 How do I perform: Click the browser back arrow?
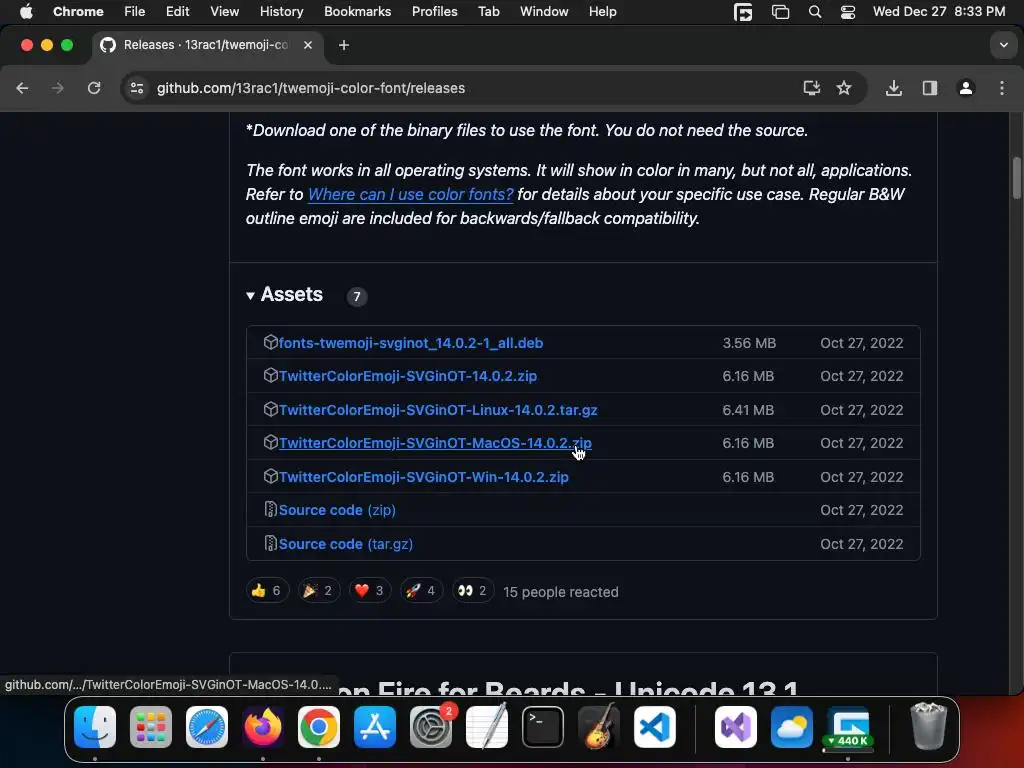22,88
